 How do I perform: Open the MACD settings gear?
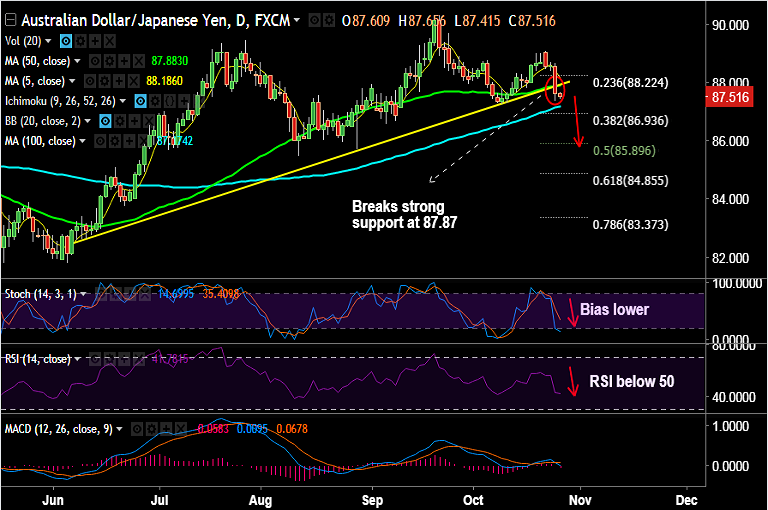point(151,429)
